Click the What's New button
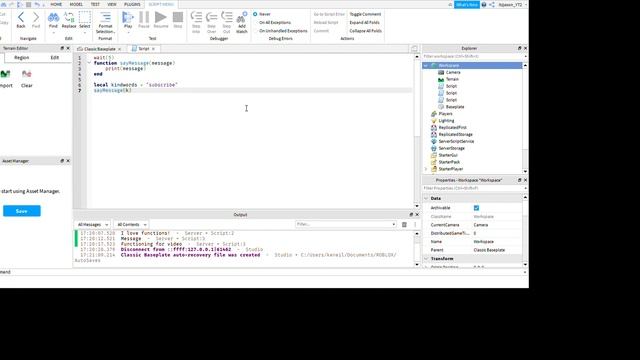The image size is (640, 360). pyautogui.click(x=467, y=4)
